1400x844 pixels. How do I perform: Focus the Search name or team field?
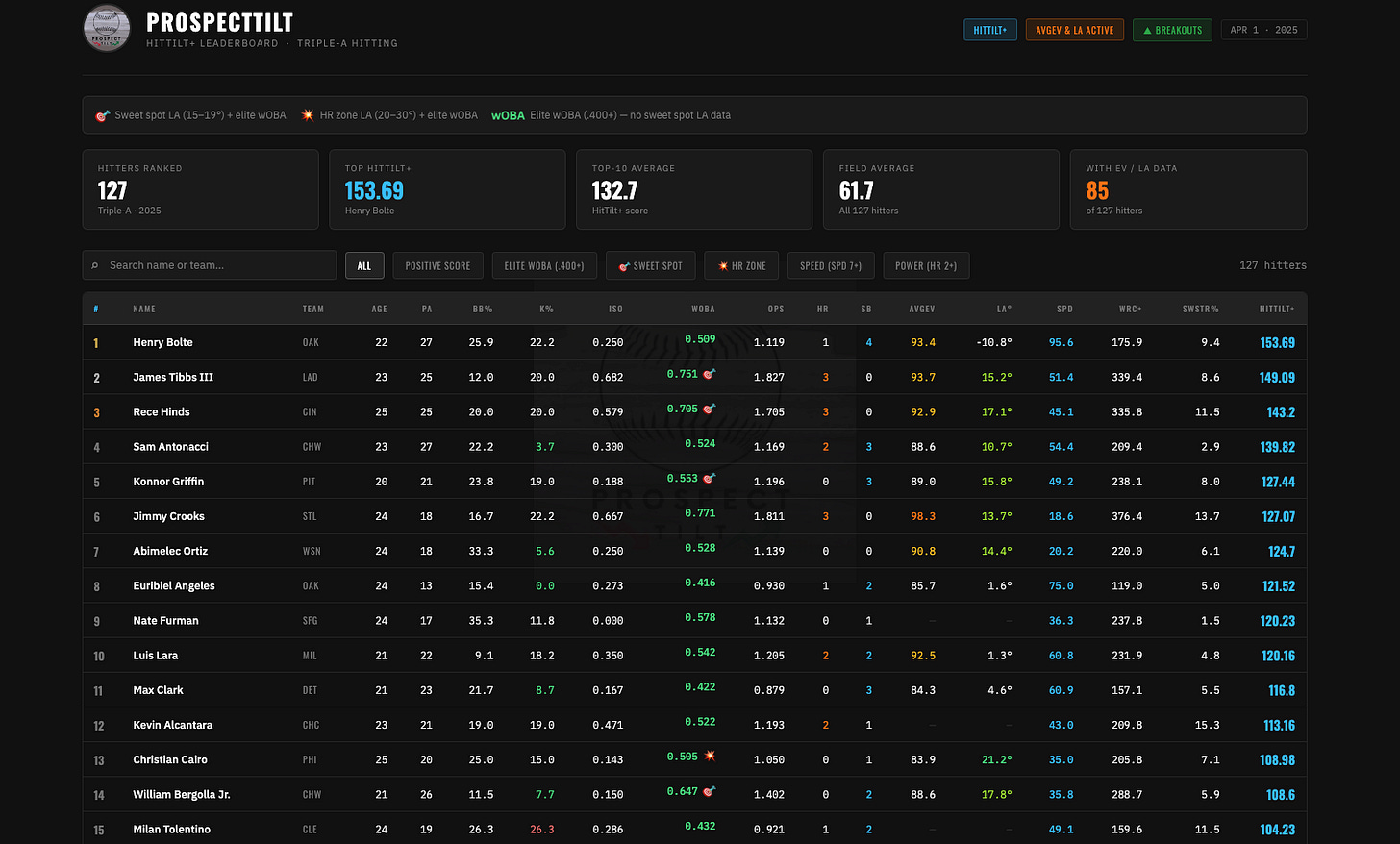(210, 265)
